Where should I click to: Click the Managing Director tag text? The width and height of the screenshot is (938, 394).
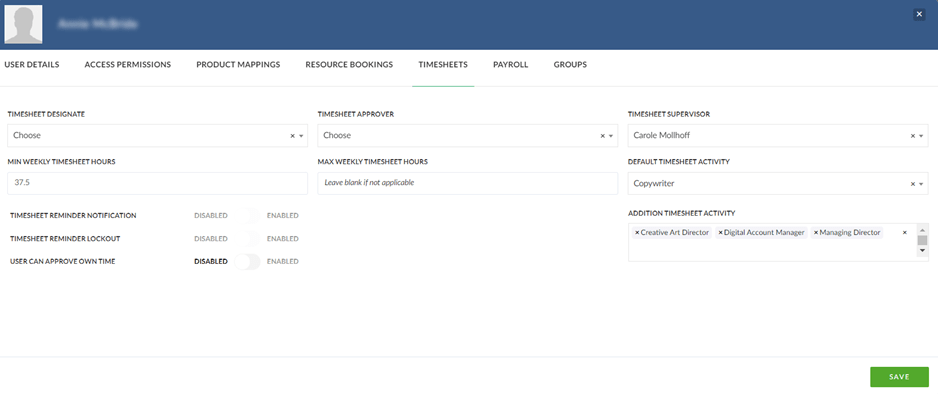click(x=850, y=233)
